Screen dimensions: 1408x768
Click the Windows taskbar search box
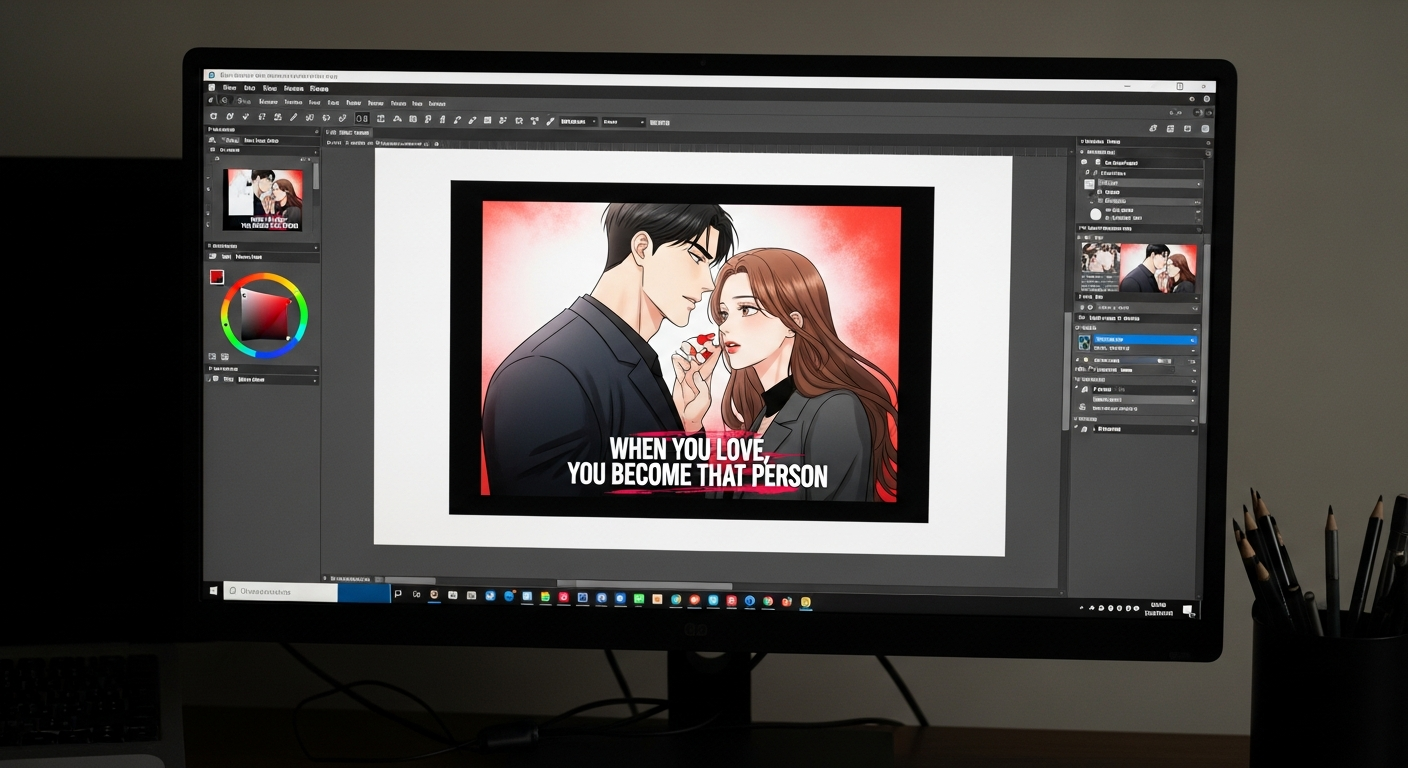click(280, 592)
